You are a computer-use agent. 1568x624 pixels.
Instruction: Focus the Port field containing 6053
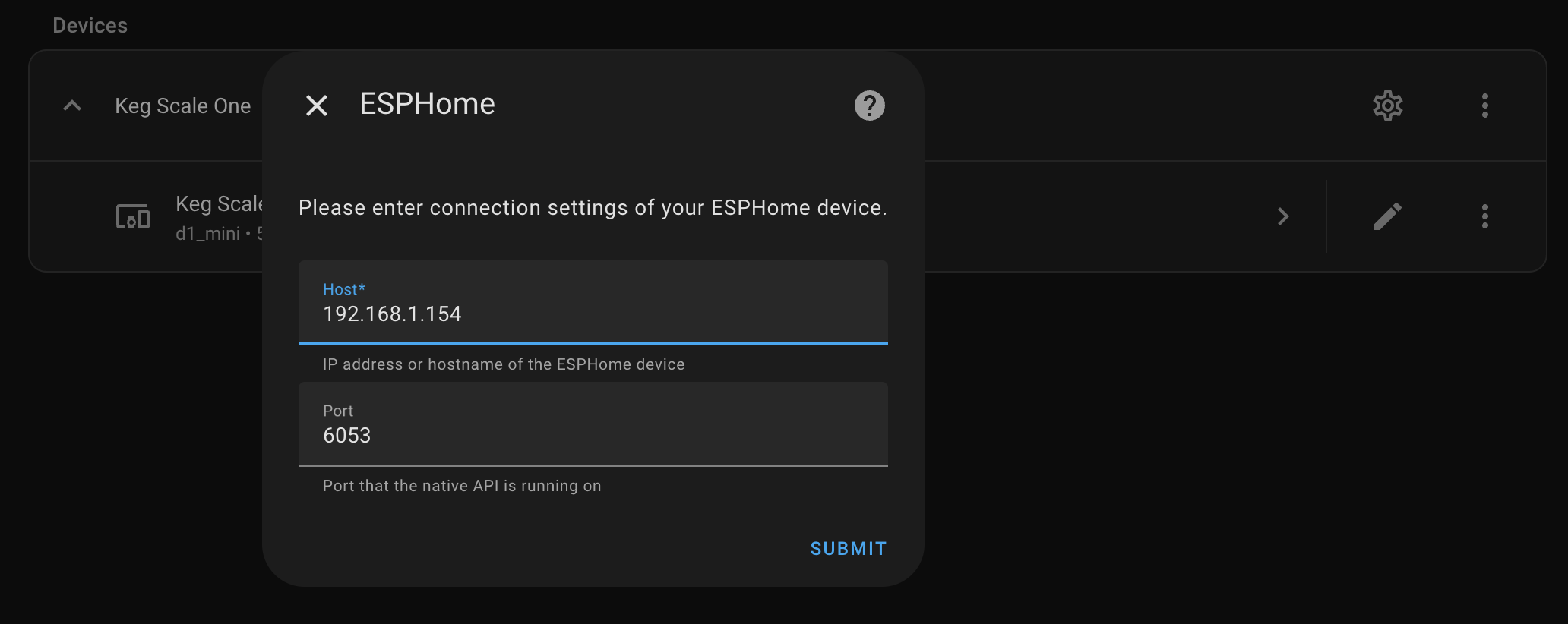(593, 424)
